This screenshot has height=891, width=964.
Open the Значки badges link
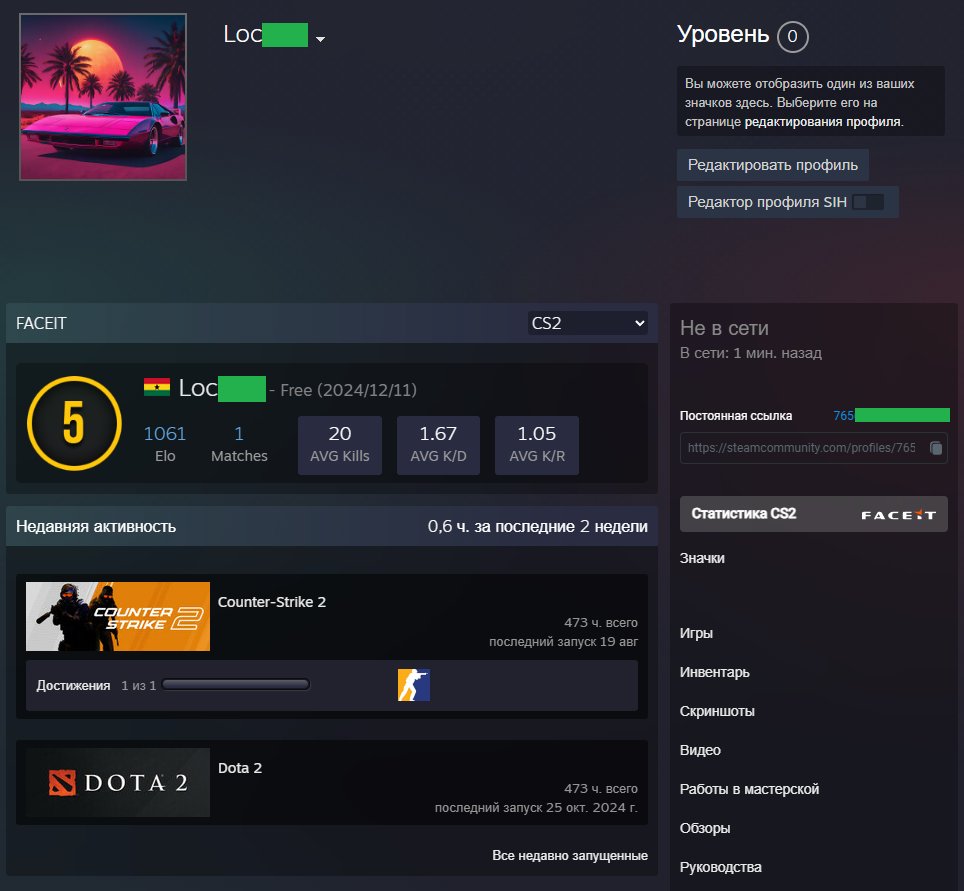(x=702, y=558)
